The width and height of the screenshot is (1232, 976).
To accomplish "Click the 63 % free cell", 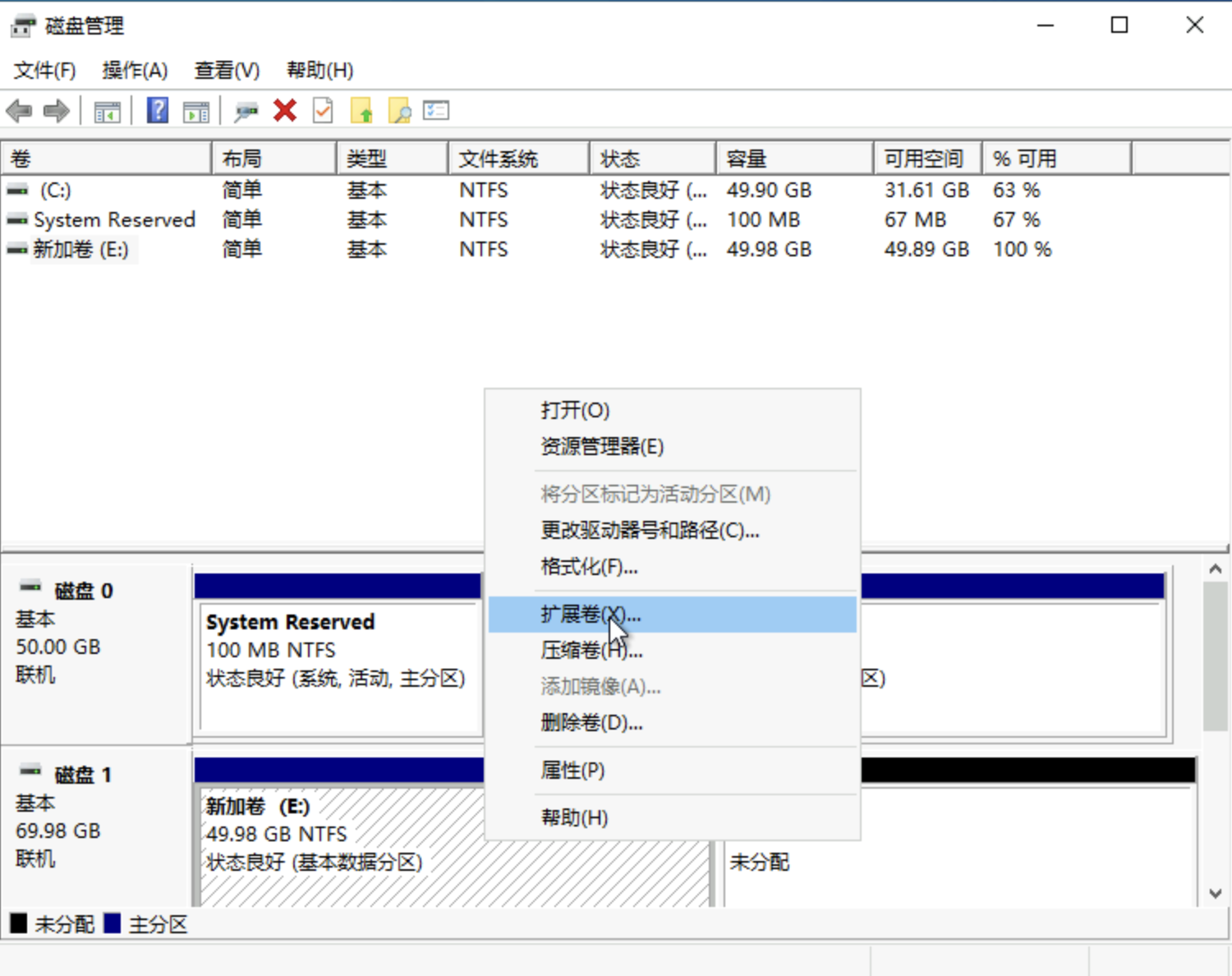I will tap(1017, 190).
